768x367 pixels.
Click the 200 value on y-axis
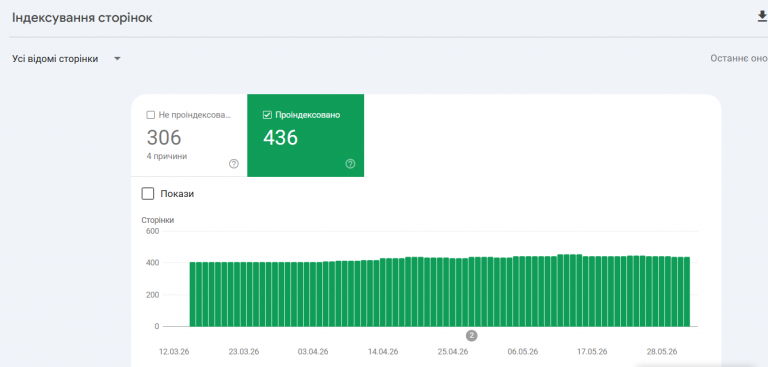point(153,295)
